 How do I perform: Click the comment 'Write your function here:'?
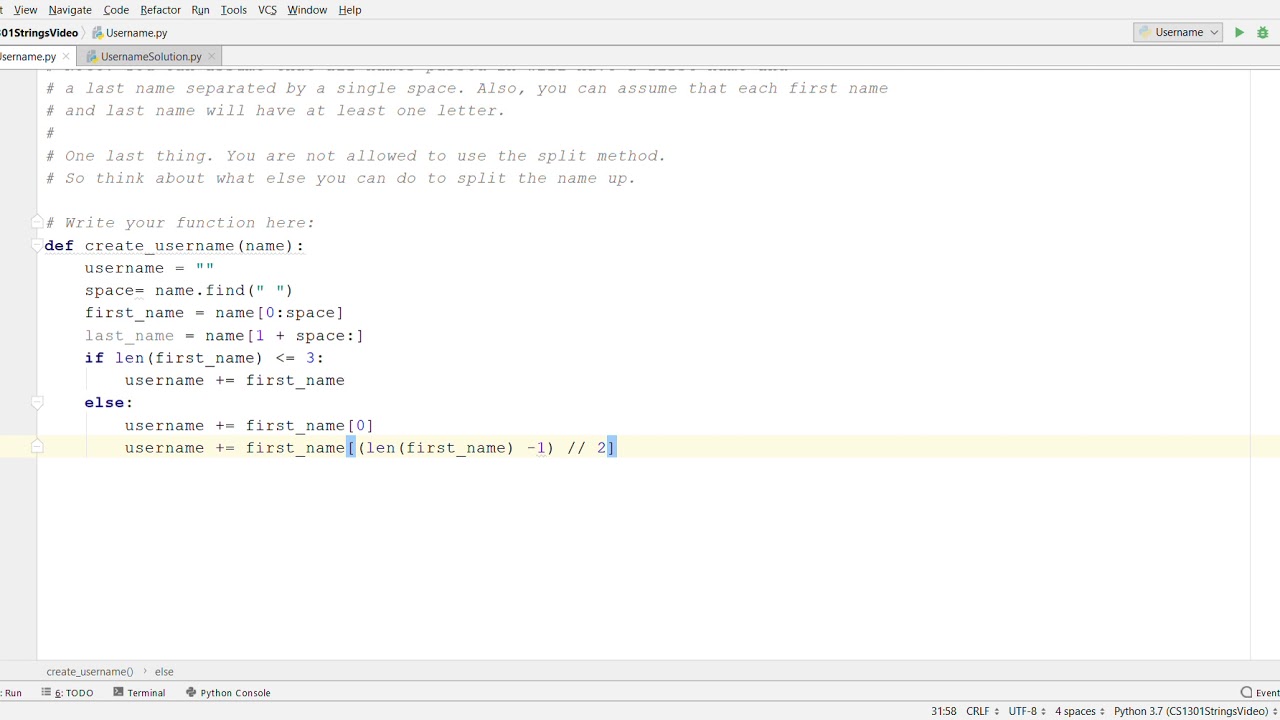(x=180, y=223)
